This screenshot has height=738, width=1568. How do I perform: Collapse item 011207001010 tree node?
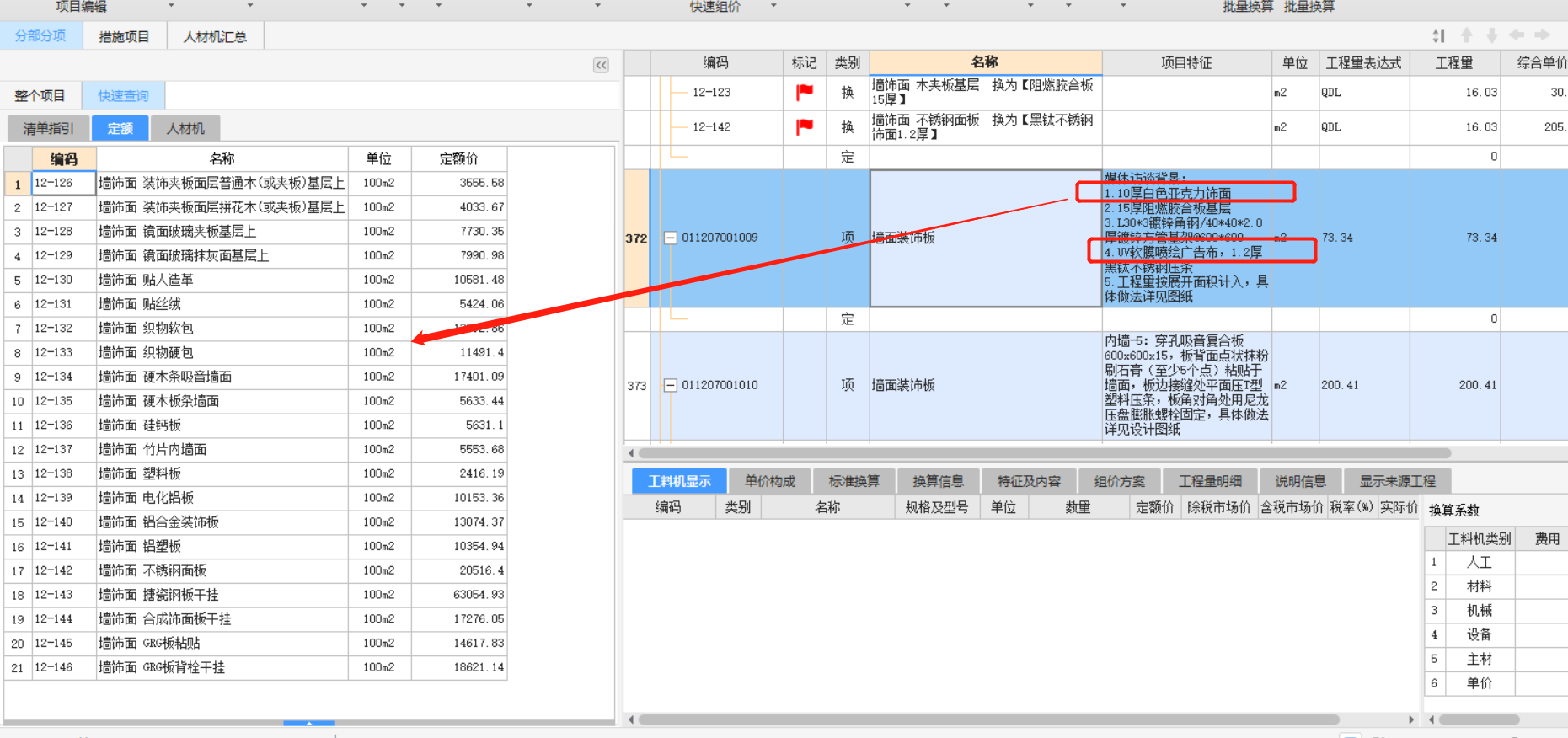pos(671,385)
